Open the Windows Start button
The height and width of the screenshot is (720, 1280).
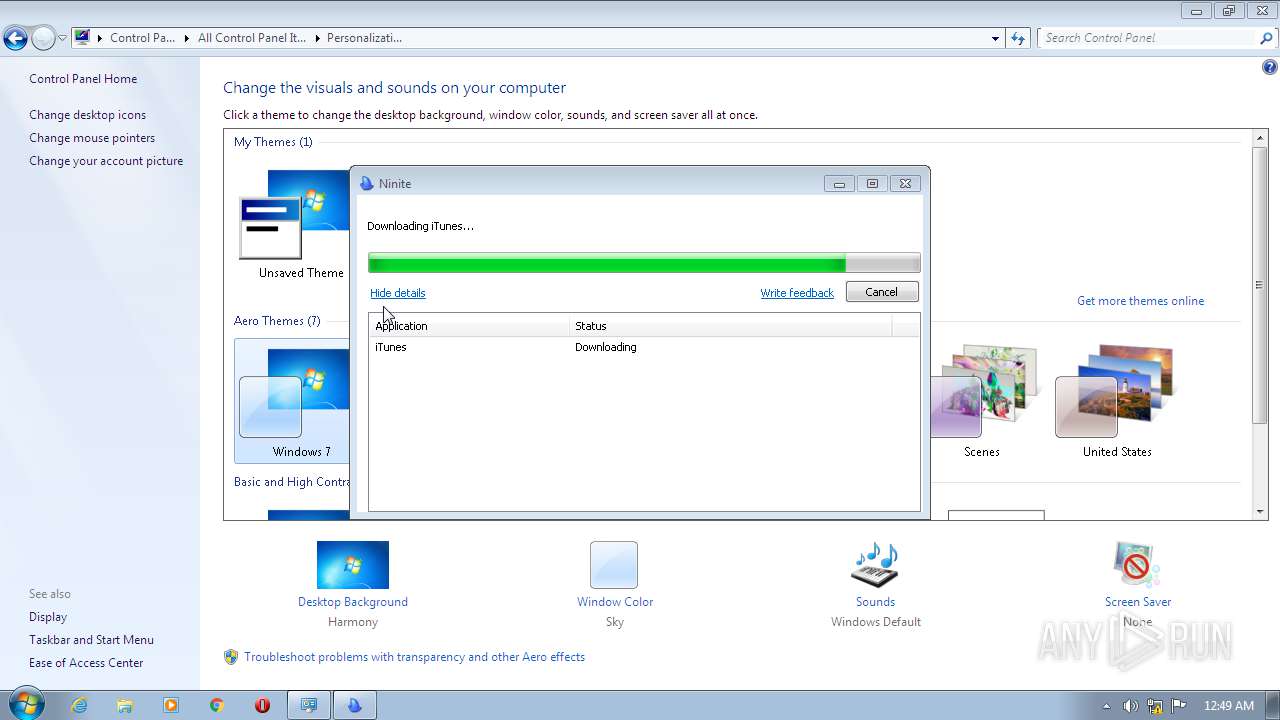pos(26,704)
